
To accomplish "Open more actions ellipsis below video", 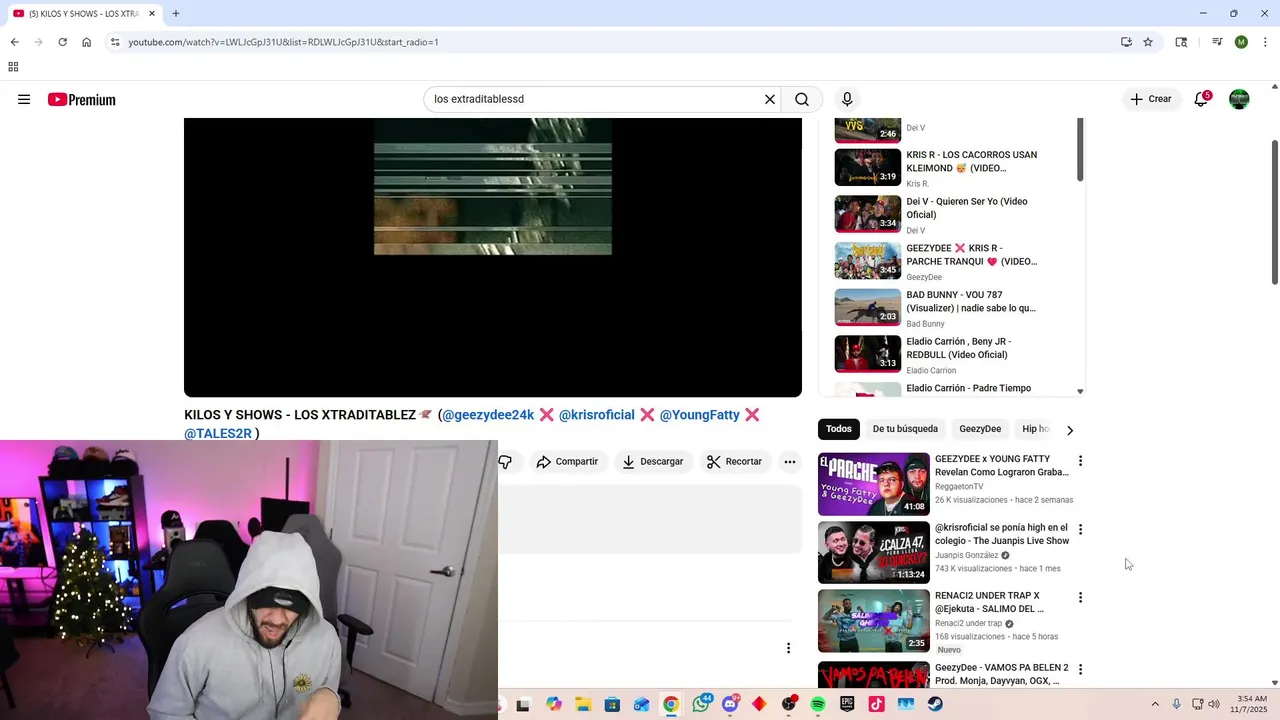I will tap(790, 461).
